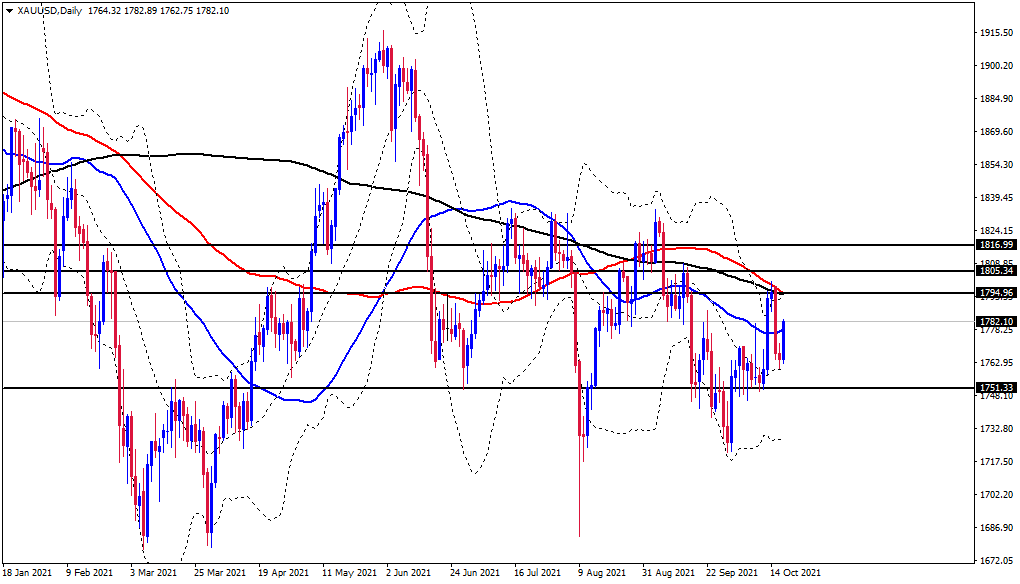Click the 18 Jan 2021 date label
1020x584 pixels.
pos(27,573)
